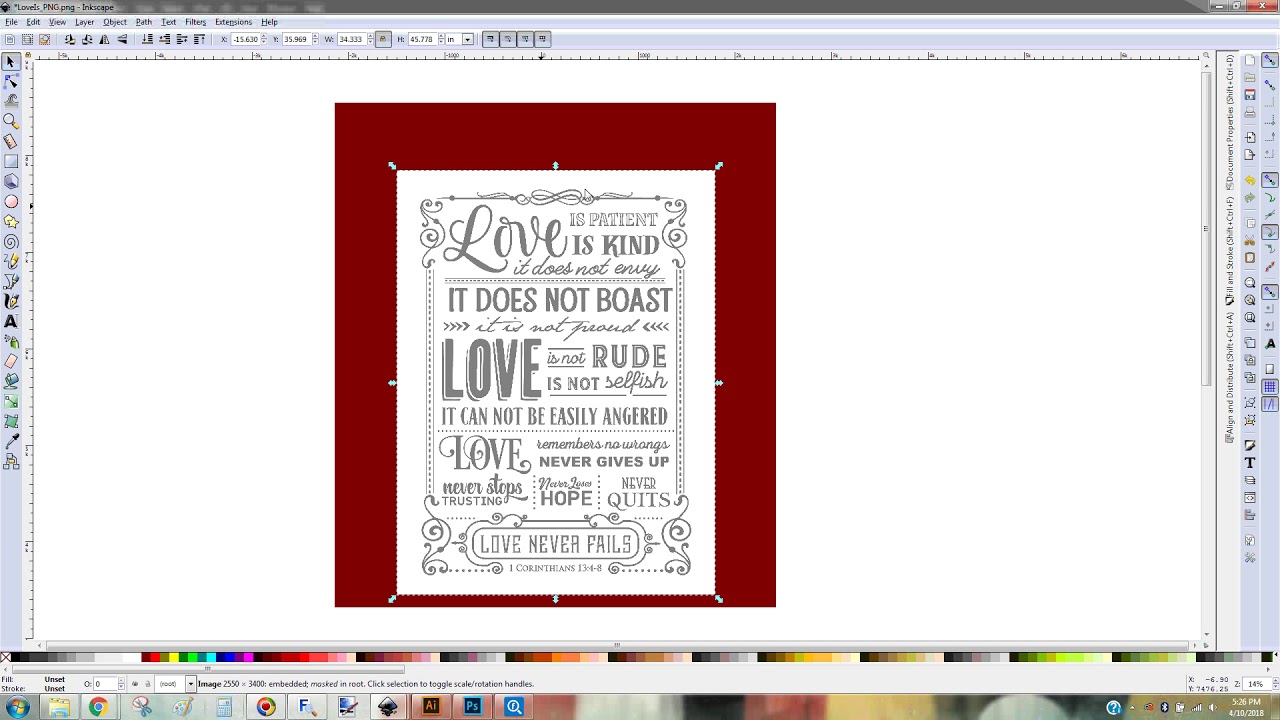Viewport: 1280px width, 720px height.
Task: Select the Node edit tool
Action: pyautogui.click(x=11, y=82)
